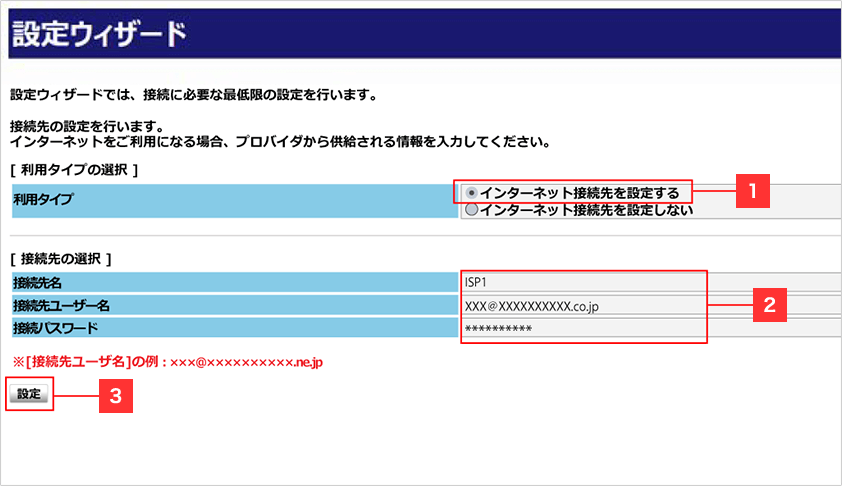Click the red callout marker 1
Viewport: 842px width, 486px height.
click(753, 190)
